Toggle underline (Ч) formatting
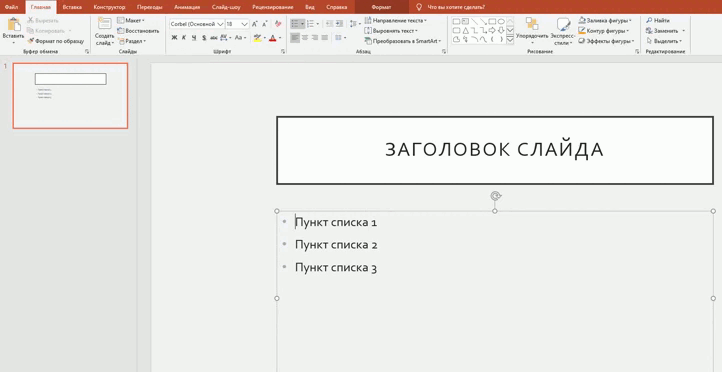 (194, 38)
